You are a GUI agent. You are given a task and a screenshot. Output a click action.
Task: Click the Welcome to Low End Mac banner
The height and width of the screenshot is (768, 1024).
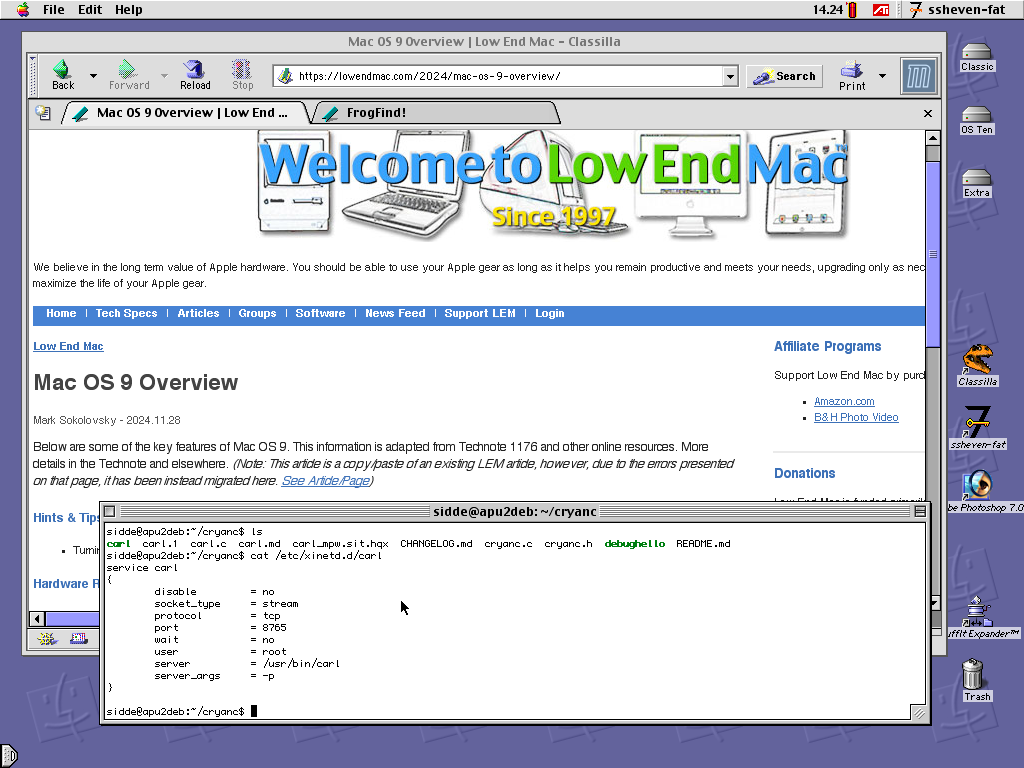[x=554, y=184]
